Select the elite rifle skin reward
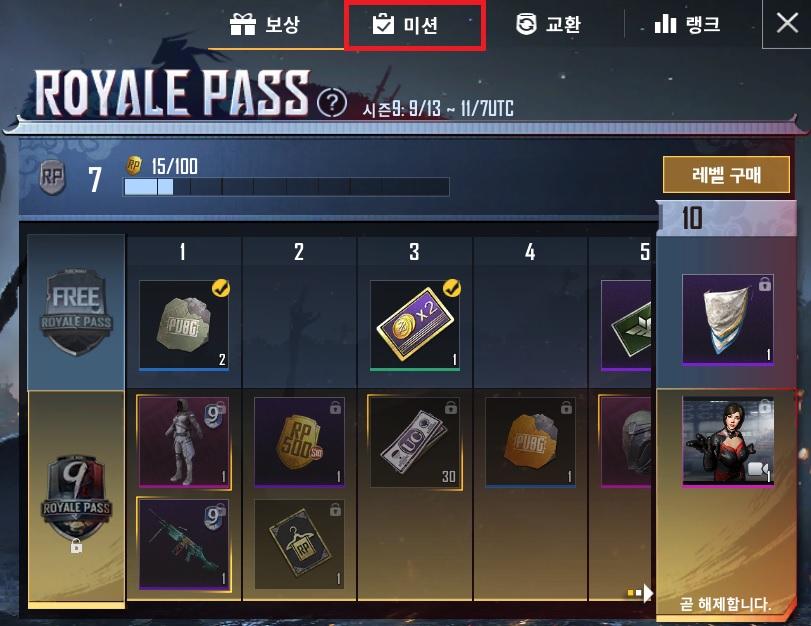Image resolution: width=811 pixels, height=626 pixels. (184, 544)
